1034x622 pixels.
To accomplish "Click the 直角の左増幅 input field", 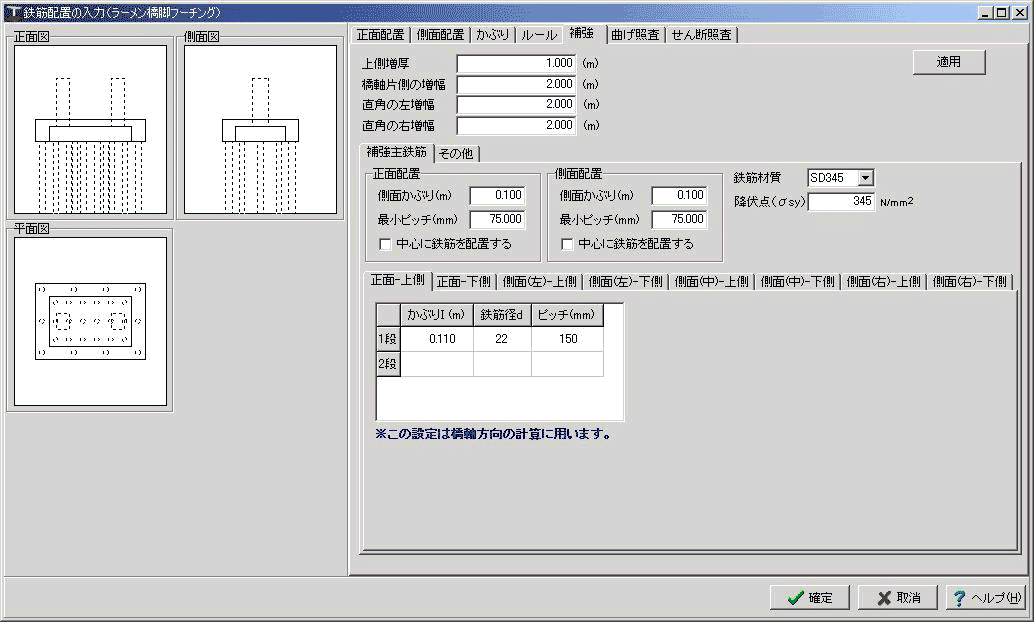I will (516, 104).
